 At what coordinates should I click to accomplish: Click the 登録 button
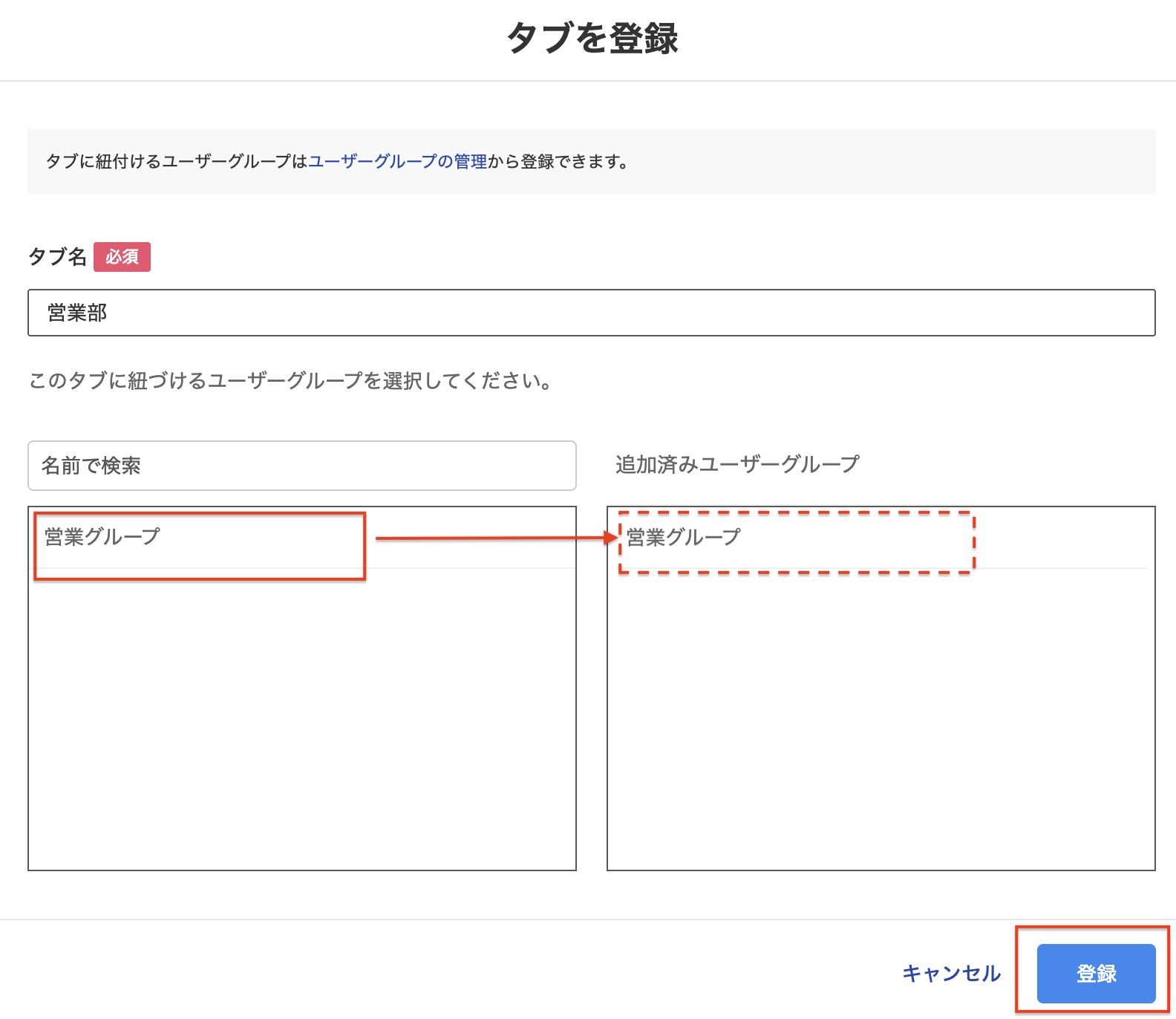tap(1096, 973)
